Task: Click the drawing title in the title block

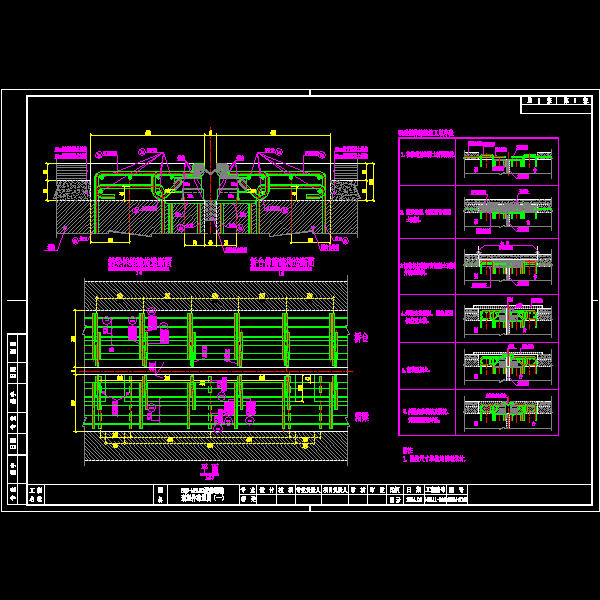Action: pyautogui.click(x=202, y=494)
